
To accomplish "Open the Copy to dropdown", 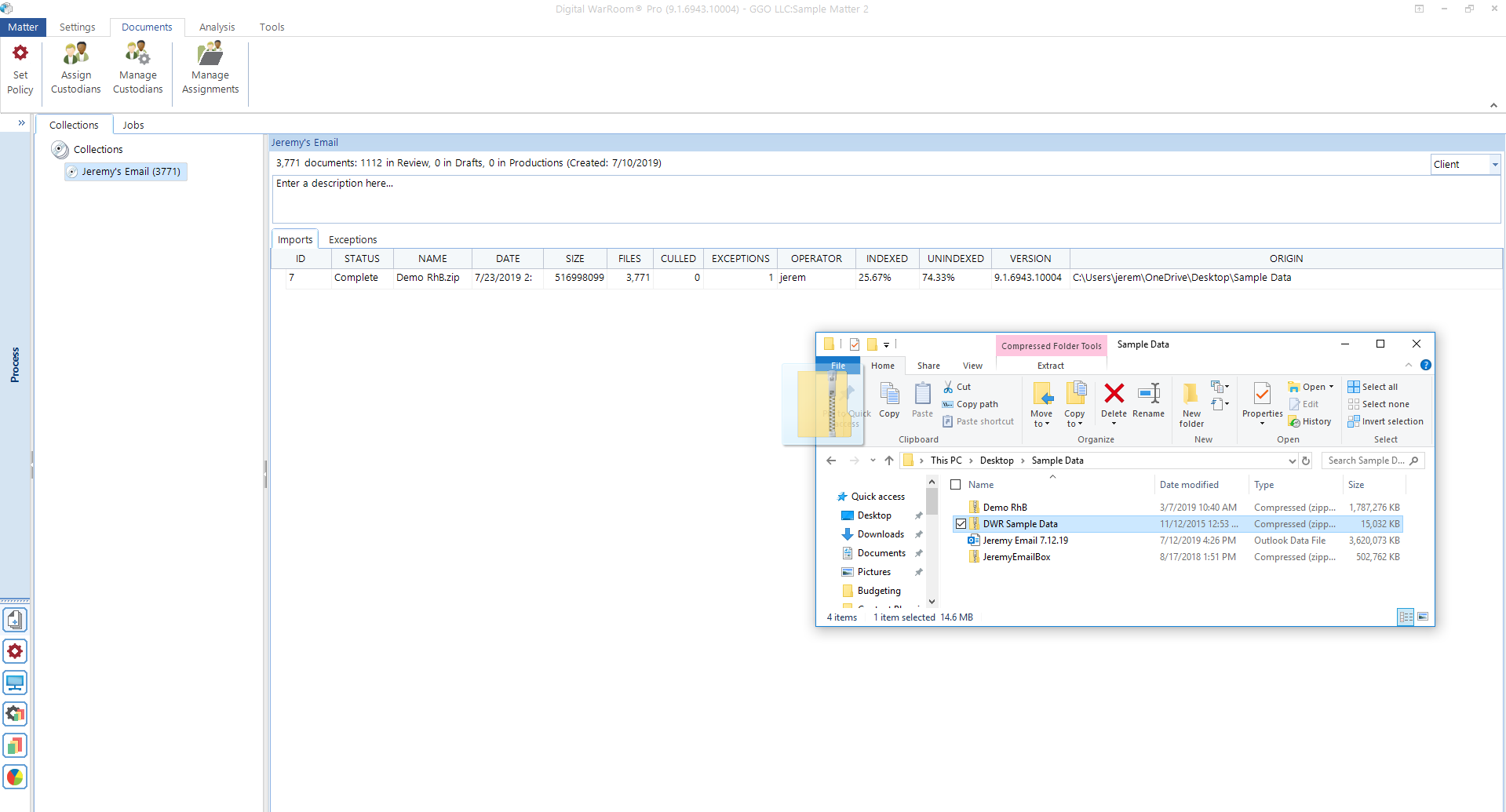I will (1074, 405).
